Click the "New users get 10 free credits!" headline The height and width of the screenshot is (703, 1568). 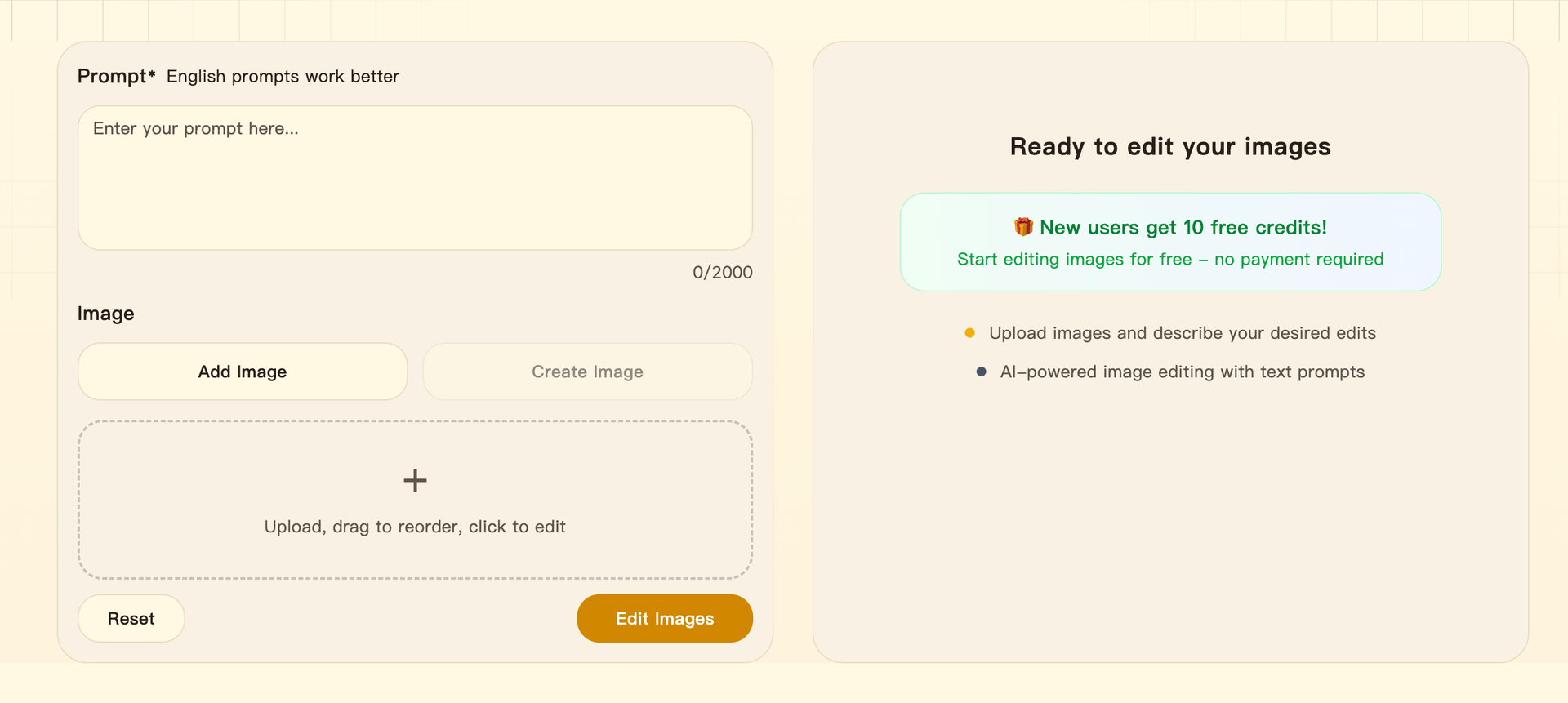click(1183, 227)
